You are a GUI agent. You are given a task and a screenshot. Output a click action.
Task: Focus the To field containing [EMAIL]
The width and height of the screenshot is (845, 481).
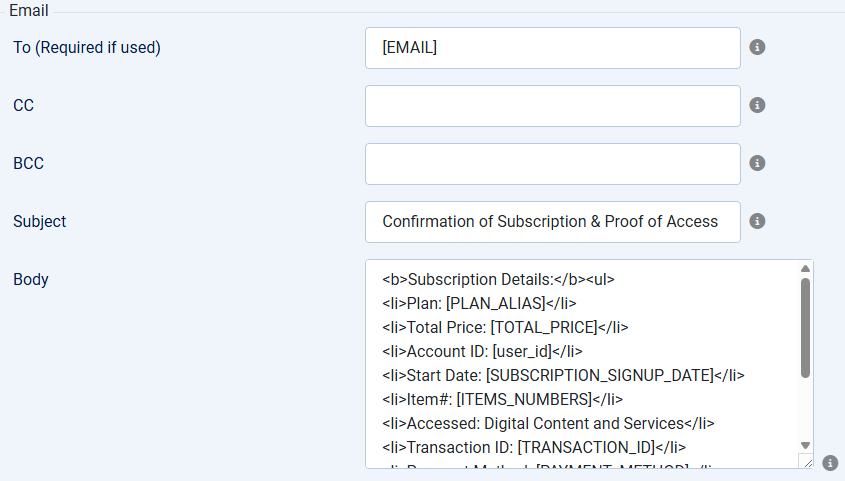[x=552, y=48]
